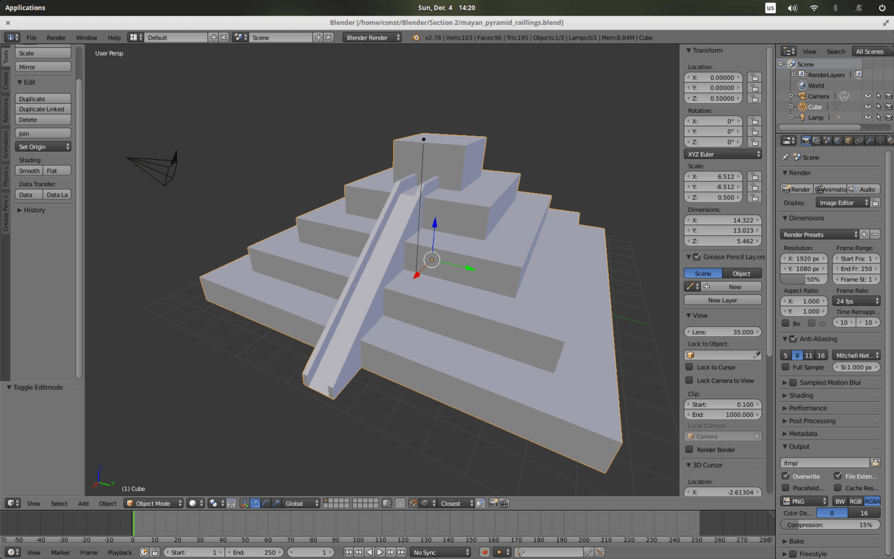Open output folder browser icon

[875, 463]
